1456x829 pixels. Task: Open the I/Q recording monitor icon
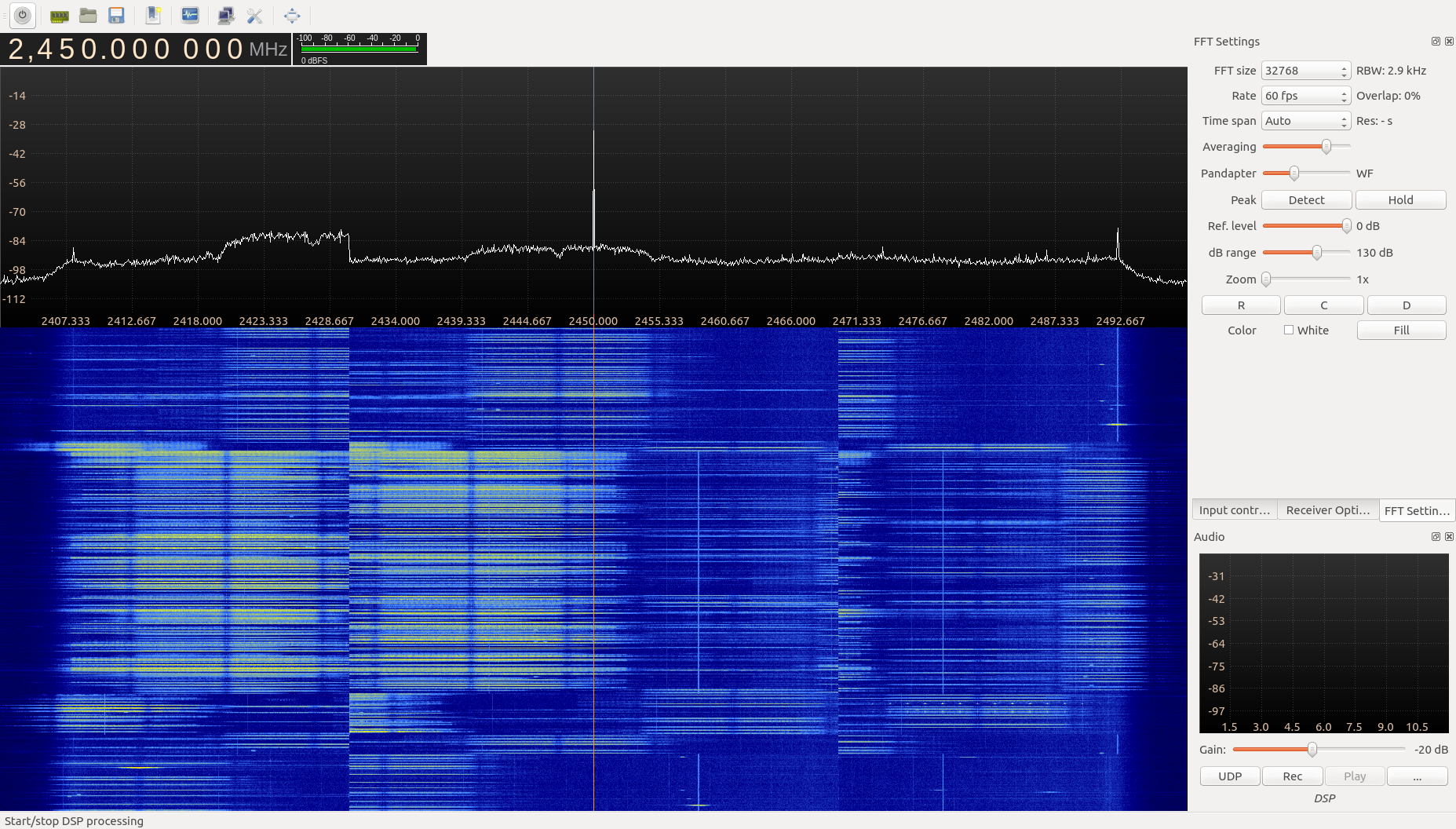point(190,16)
